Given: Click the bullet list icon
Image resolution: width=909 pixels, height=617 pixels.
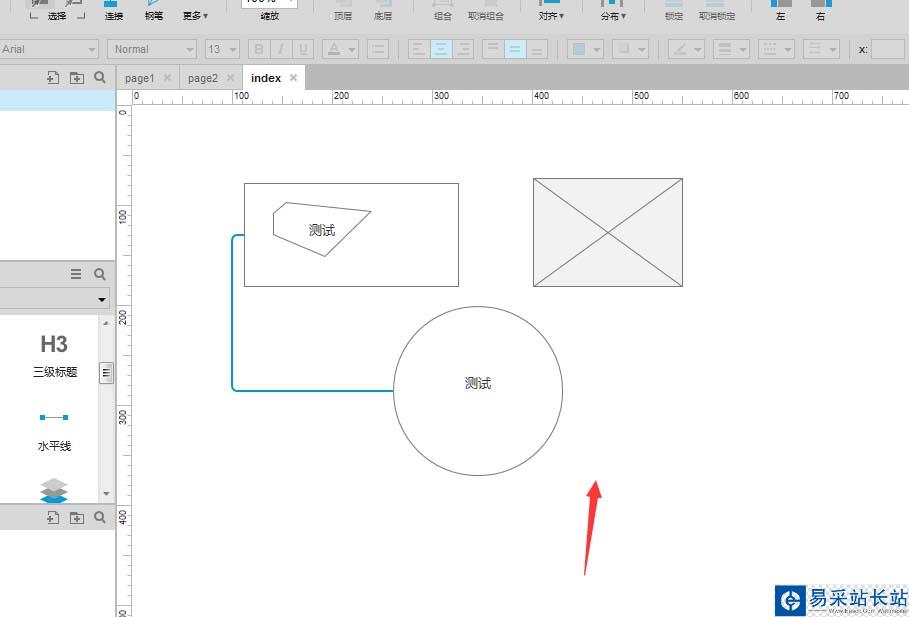Looking at the screenshot, I should tap(377, 49).
